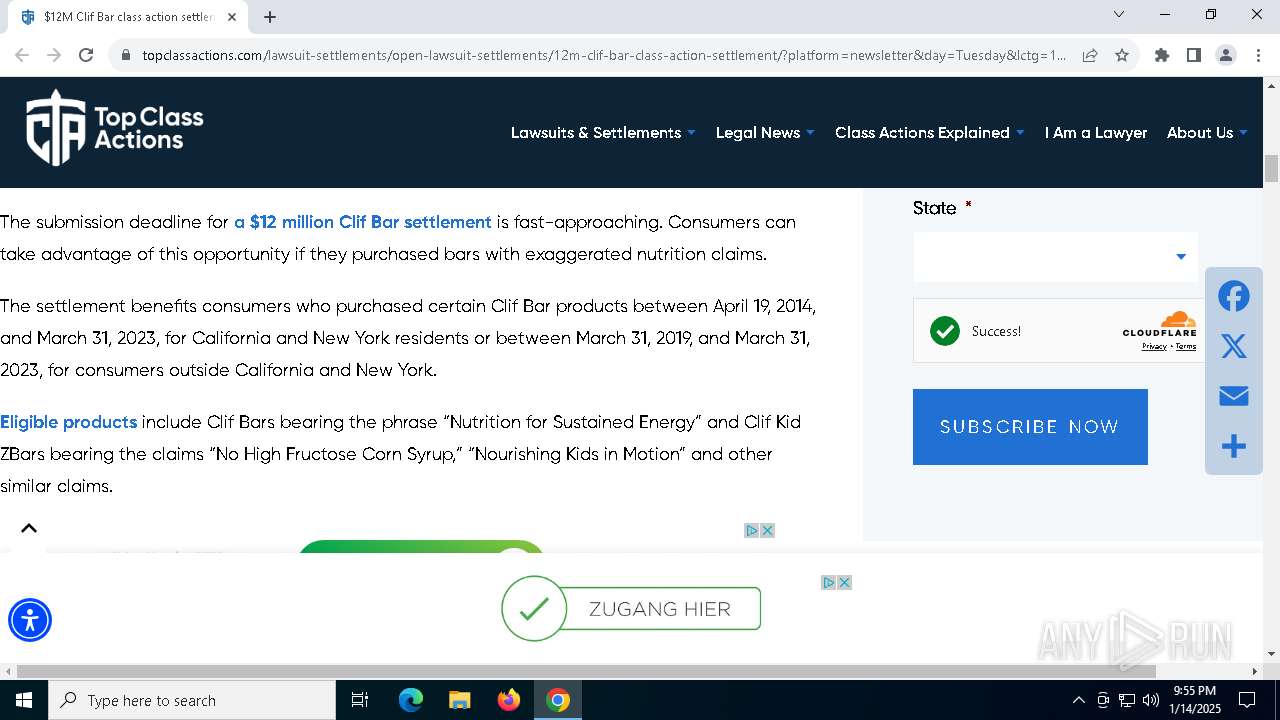Click the ZUGANG HIER ad button
1280x720 pixels.
pyautogui.click(x=631, y=609)
